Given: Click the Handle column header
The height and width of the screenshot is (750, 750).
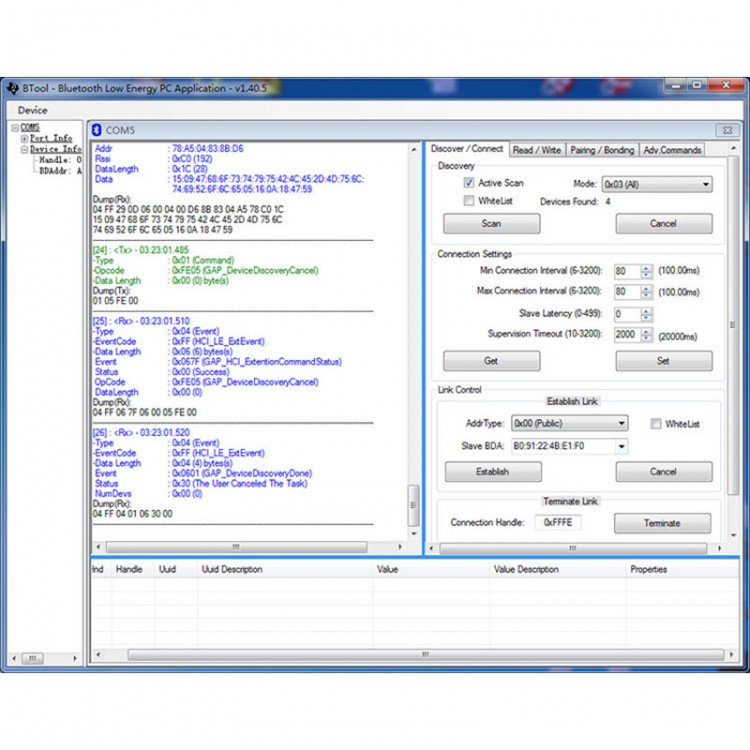Looking at the screenshot, I should pyautogui.click(x=129, y=569).
